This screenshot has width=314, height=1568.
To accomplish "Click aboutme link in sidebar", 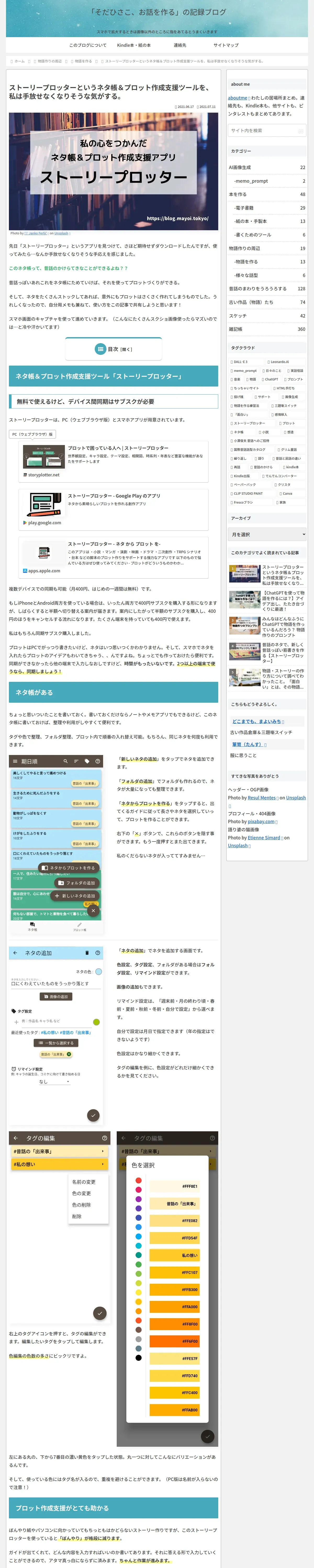I will click(x=238, y=97).
